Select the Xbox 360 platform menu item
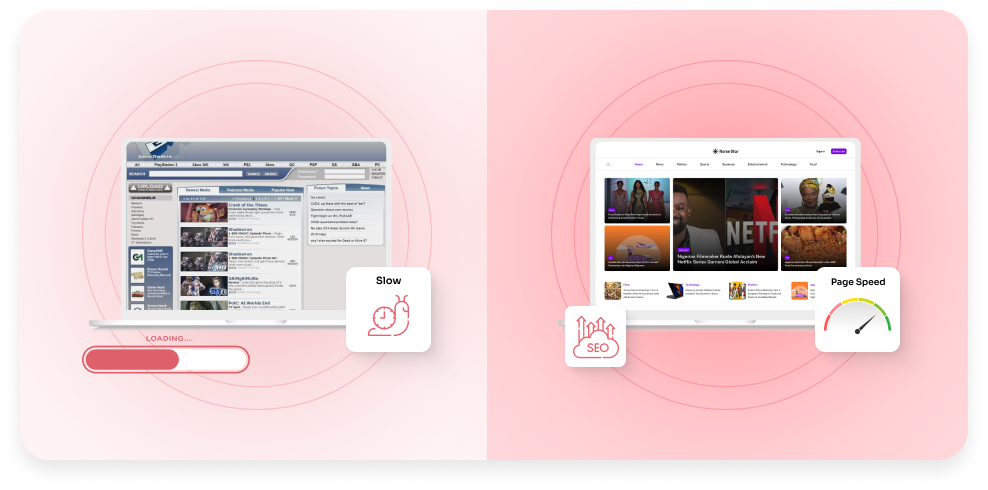Screen dimensions: 988x490 [x=200, y=164]
